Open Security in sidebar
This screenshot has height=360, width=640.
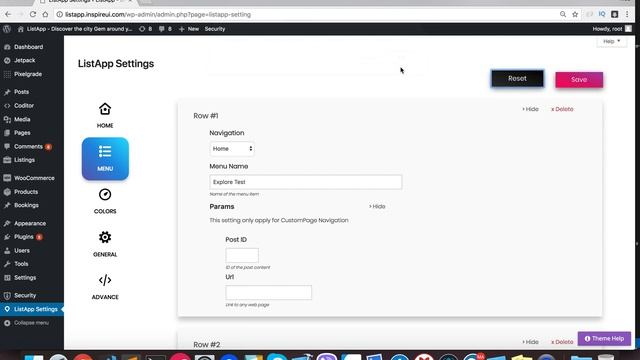tap(25, 296)
